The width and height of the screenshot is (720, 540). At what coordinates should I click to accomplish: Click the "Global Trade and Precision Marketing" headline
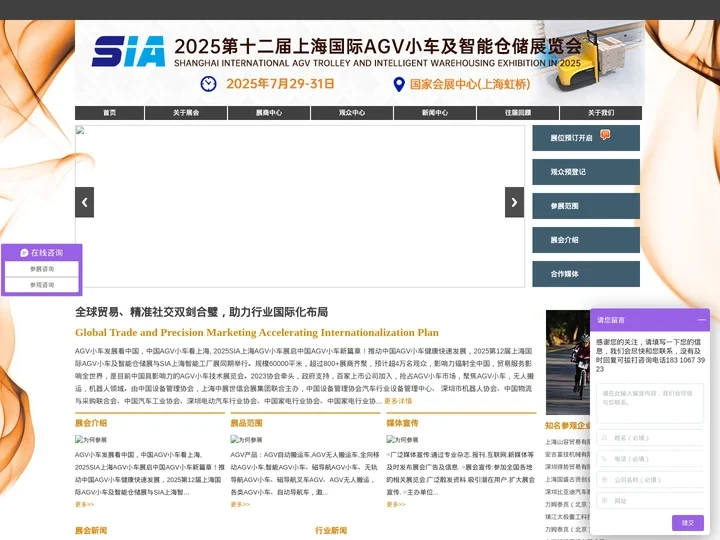(257, 332)
